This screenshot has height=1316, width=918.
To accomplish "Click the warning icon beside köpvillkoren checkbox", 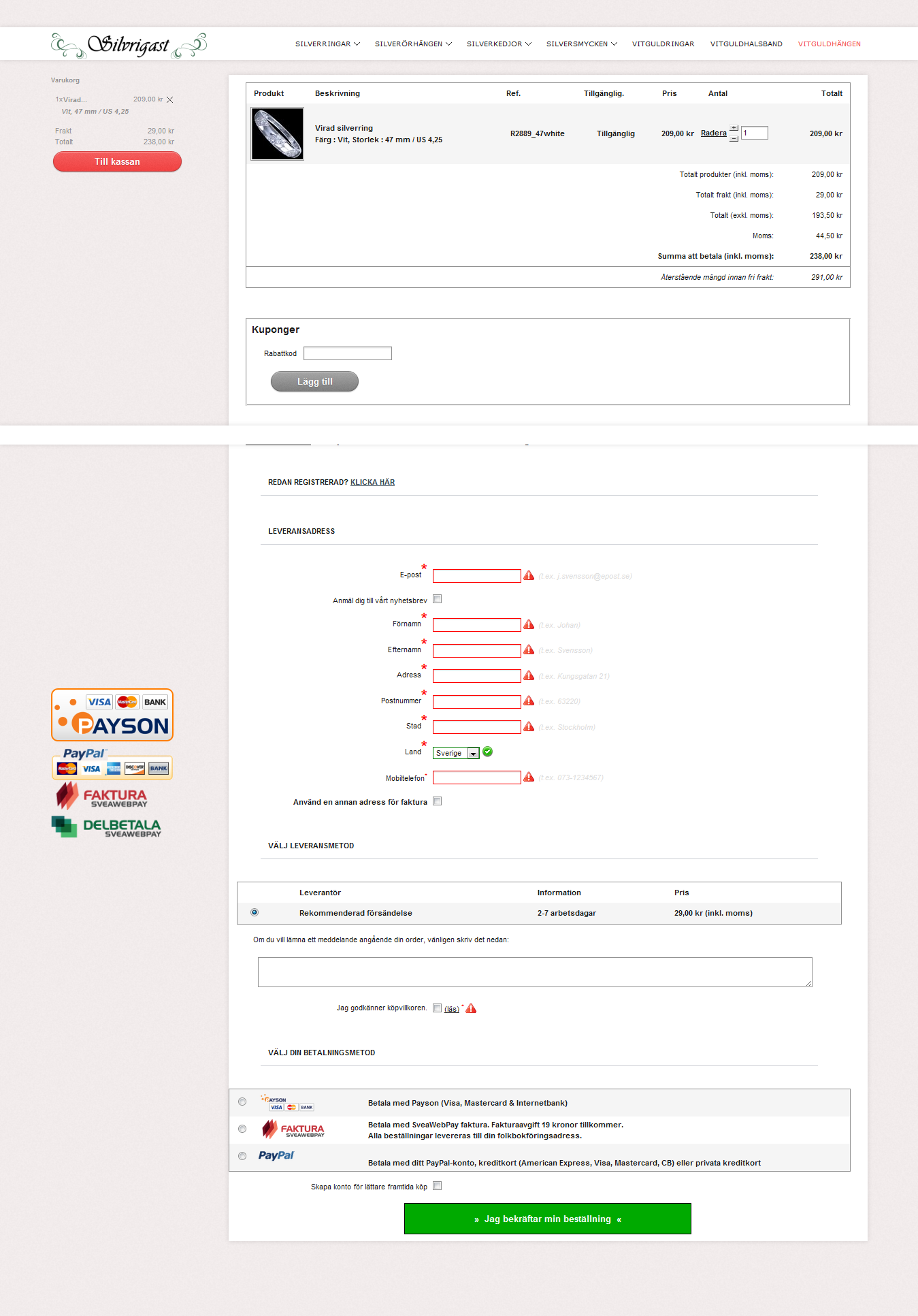I will click(471, 1008).
